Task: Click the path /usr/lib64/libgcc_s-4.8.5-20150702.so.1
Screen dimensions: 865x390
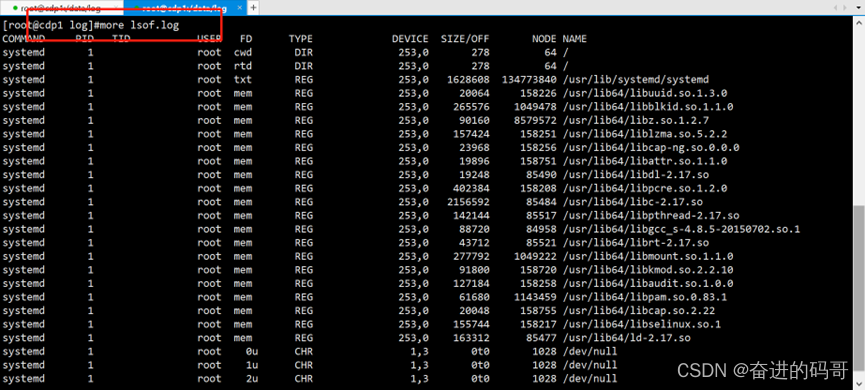Action: [681, 229]
